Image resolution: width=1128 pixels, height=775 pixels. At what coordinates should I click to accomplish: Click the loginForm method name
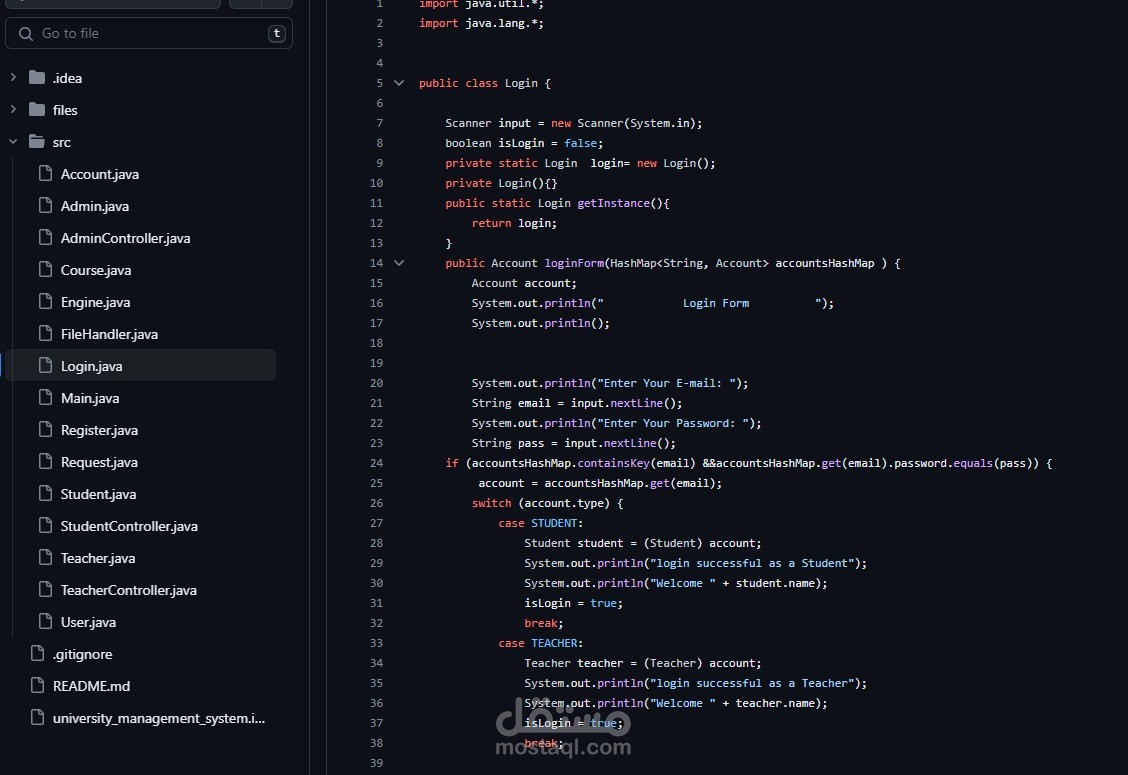pyautogui.click(x=574, y=263)
